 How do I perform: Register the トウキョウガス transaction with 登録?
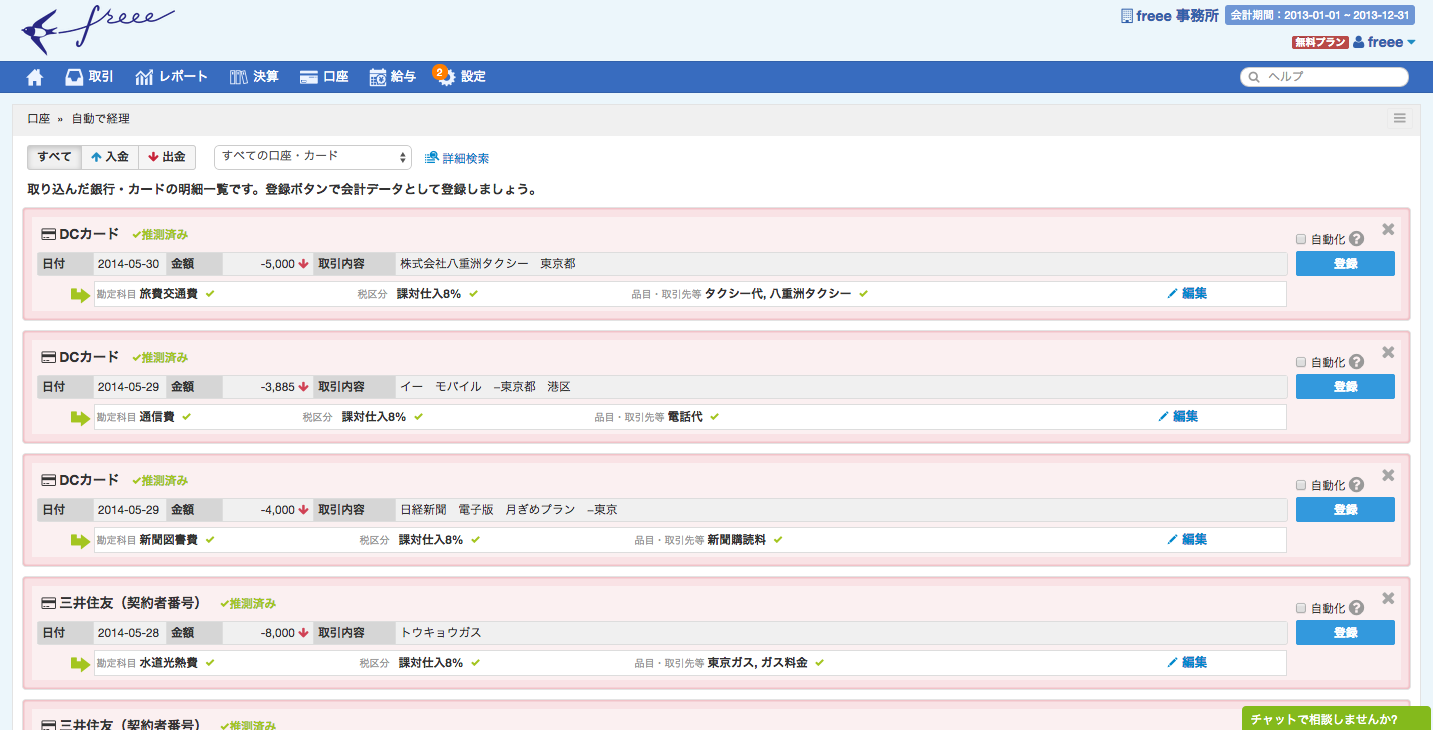click(1345, 633)
